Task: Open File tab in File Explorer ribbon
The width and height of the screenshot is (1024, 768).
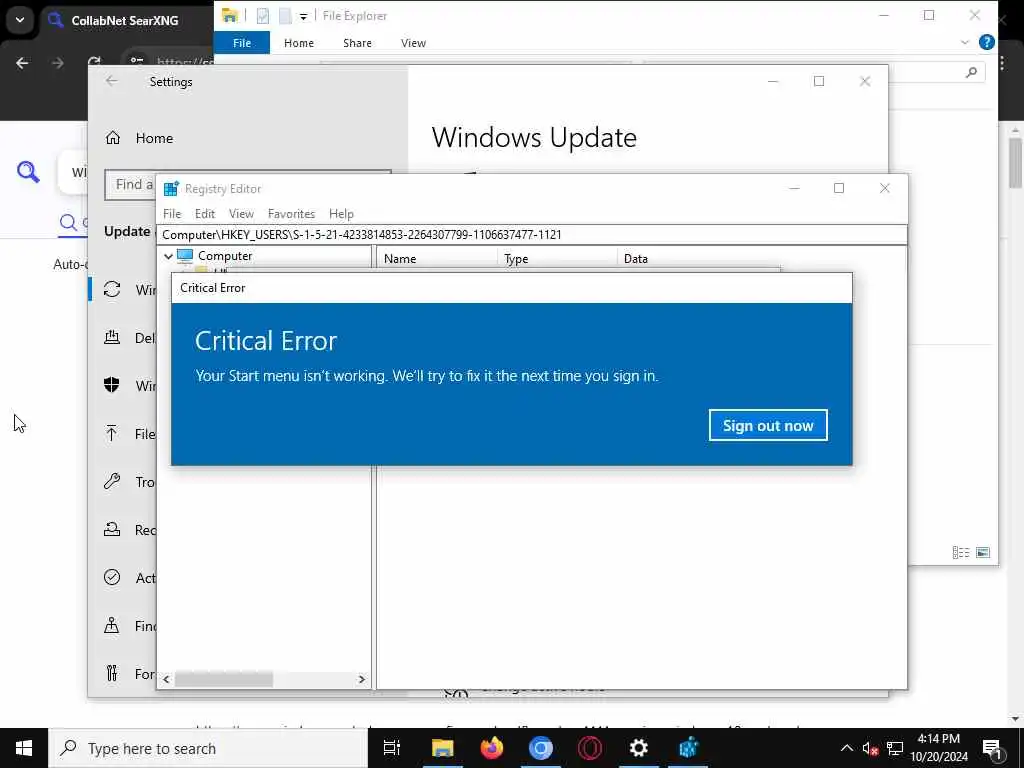Action: (242, 43)
